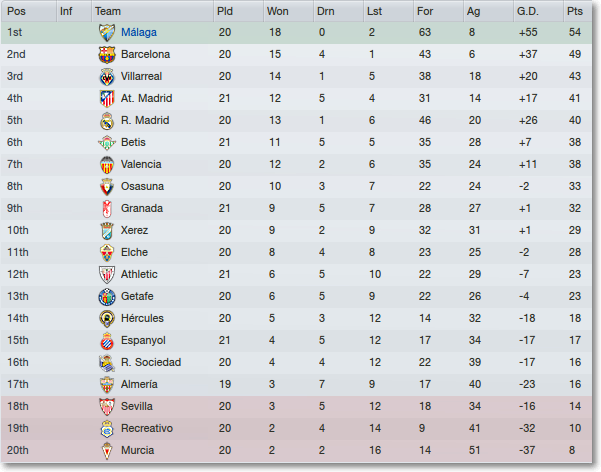Screen dimensions: 601x472
Task: Click the Team column header
Action: [108, 11]
